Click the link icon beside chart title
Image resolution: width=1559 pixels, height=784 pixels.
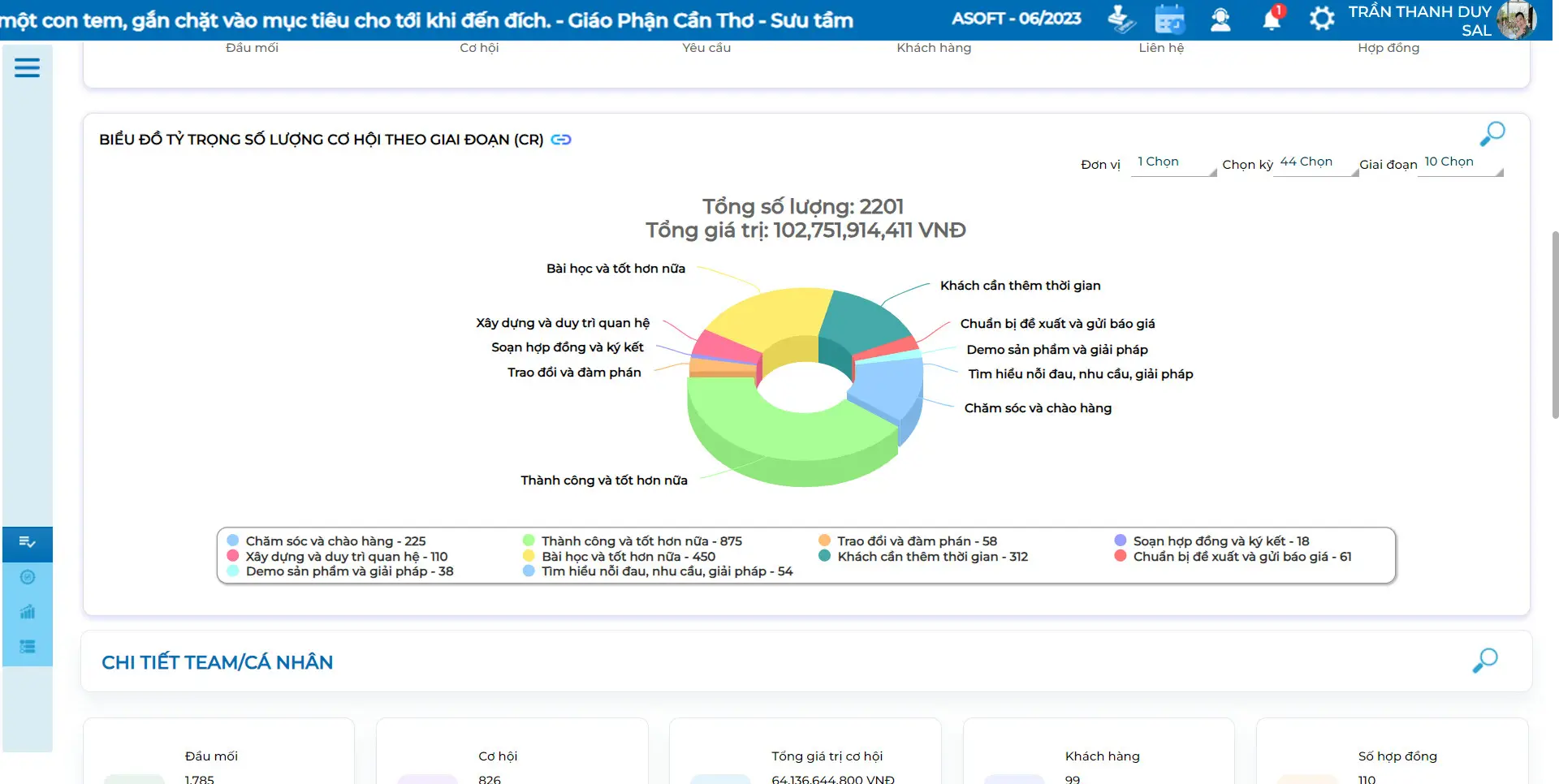coord(561,140)
